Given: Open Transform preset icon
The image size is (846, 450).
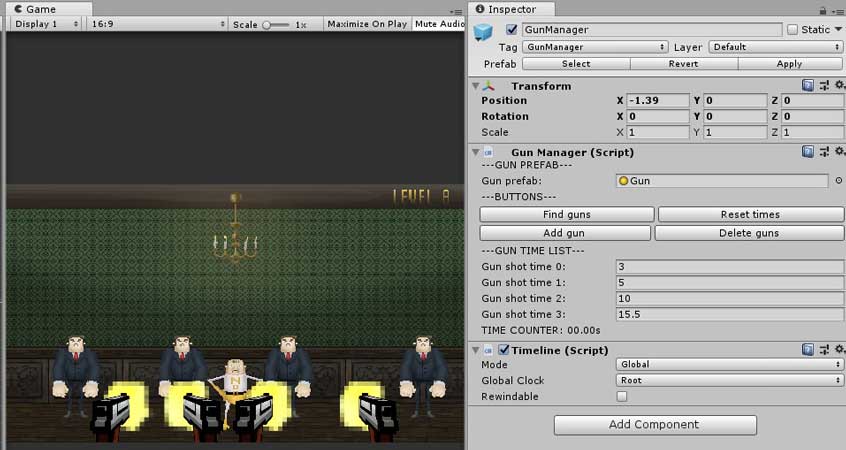Looking at the screenshot, I should (824, 85).
